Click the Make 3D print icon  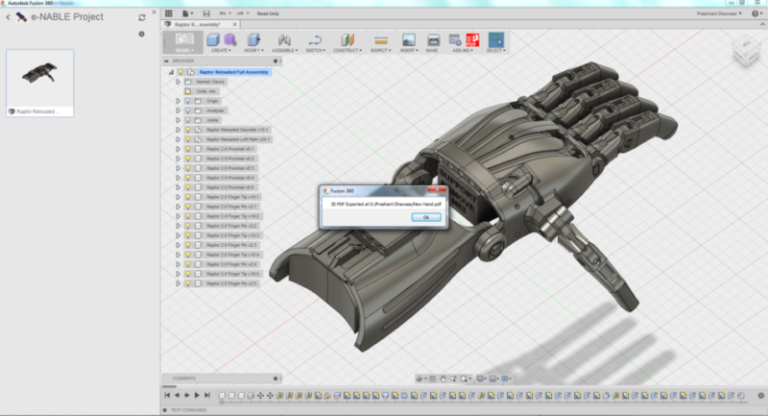point(433,40)
